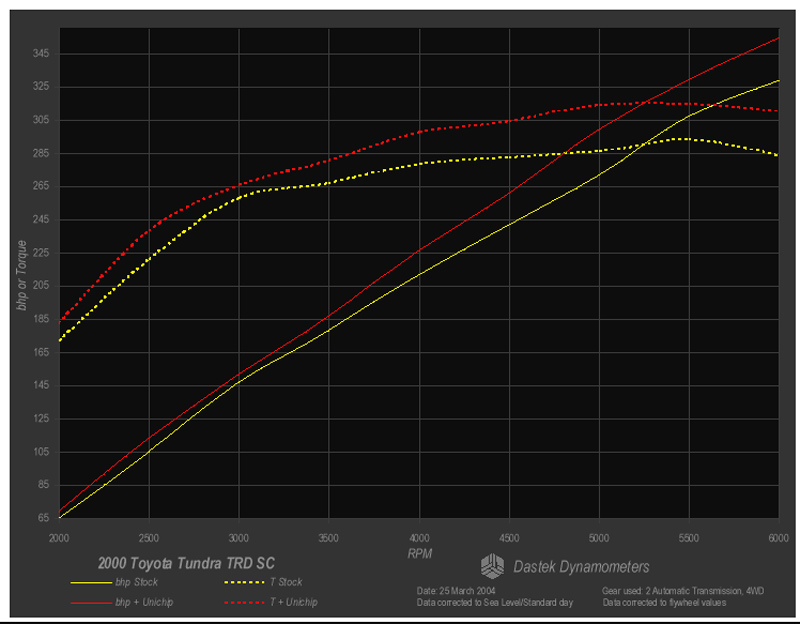The image size is (800, 624).
Task: Click the 305 y-axis label
Action: [41, 120]
